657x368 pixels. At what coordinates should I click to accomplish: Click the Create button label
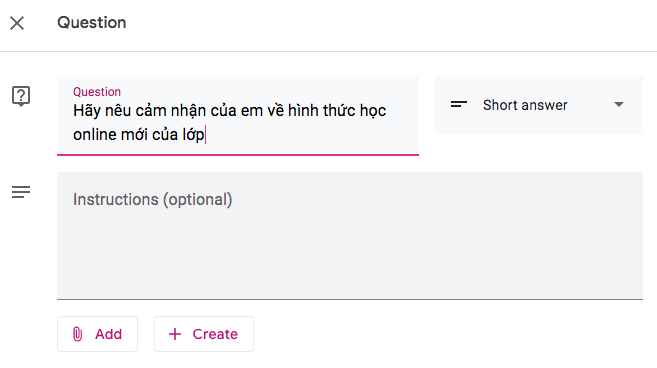[215, 334]
